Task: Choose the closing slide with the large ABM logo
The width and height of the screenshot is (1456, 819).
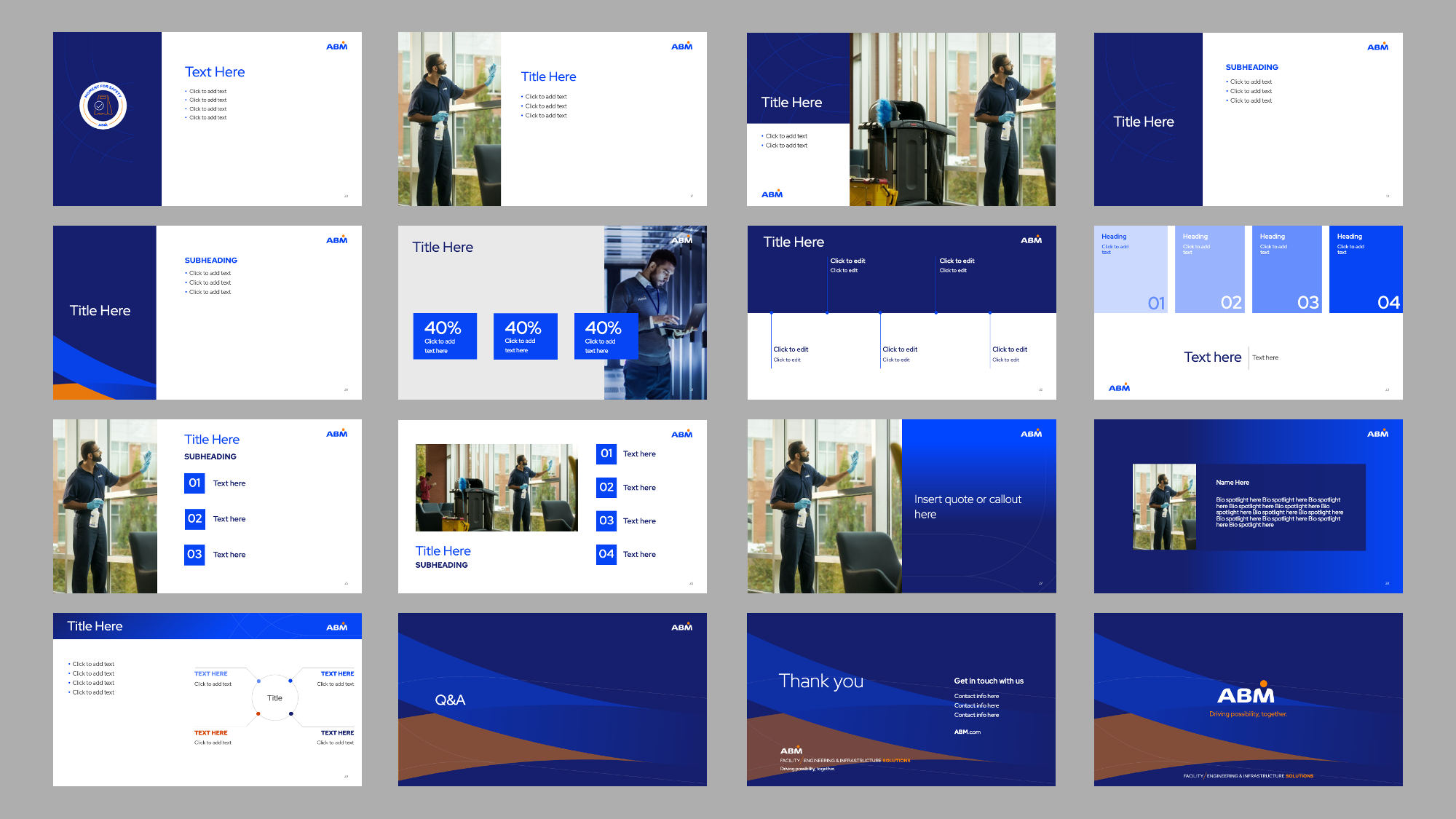Action: pos(1249,700)
